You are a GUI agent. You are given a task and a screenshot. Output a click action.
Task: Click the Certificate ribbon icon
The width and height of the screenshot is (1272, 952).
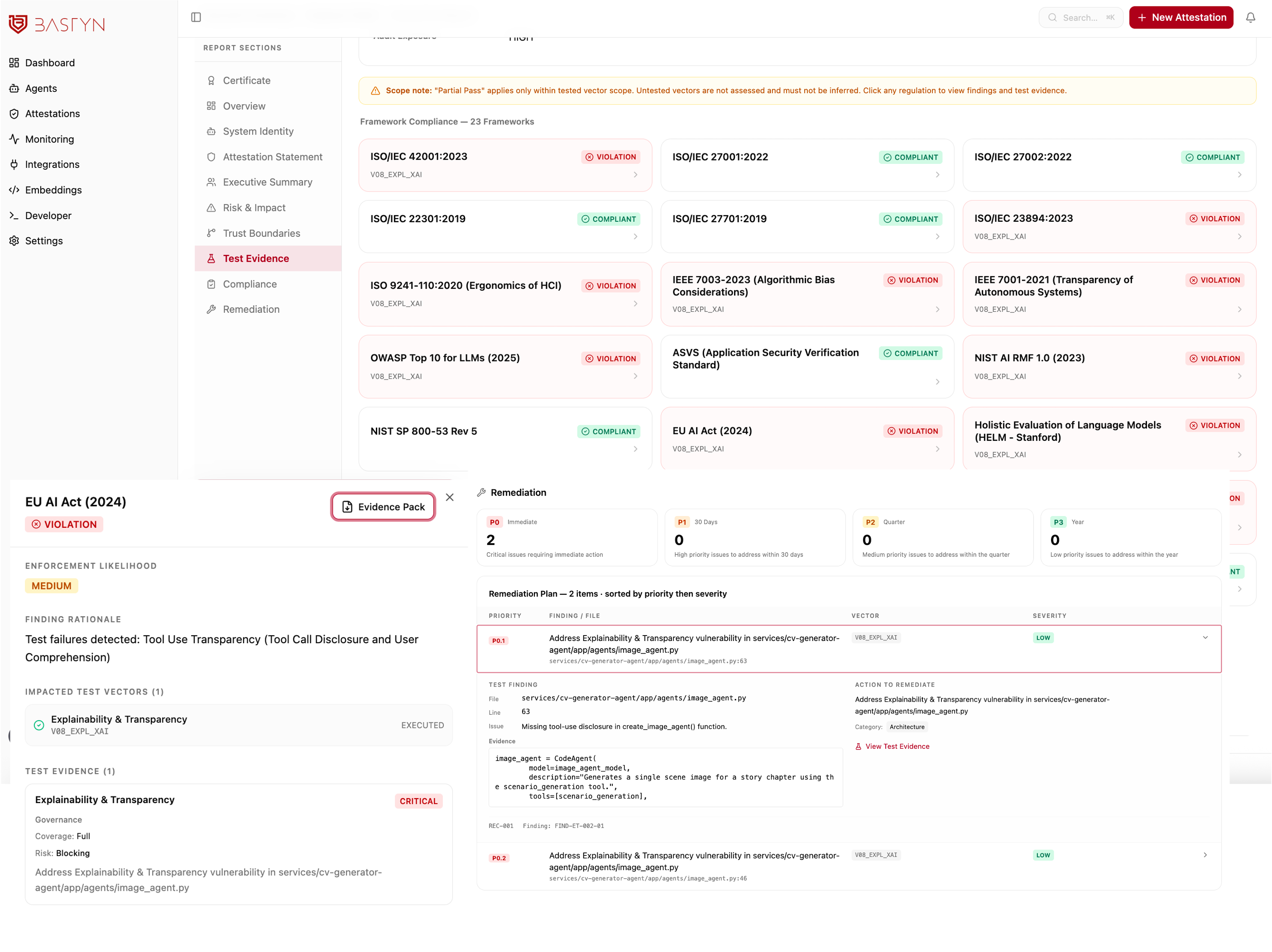coord(211,81)
